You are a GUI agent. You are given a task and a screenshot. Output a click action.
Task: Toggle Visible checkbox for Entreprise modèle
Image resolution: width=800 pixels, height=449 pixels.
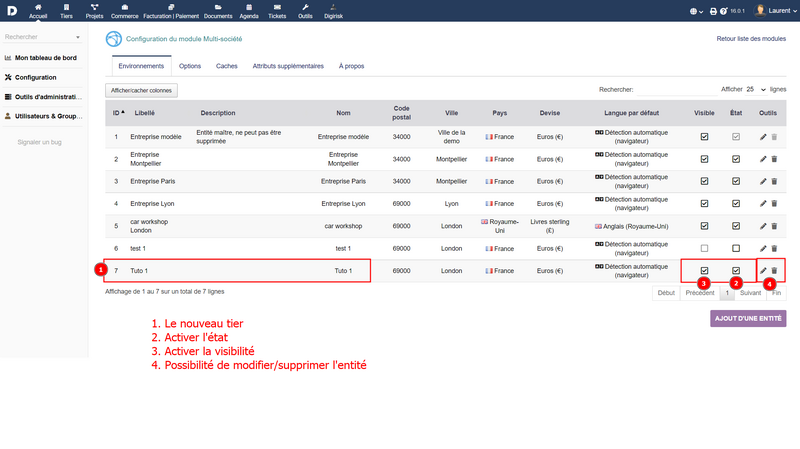(x=704, y=137)
